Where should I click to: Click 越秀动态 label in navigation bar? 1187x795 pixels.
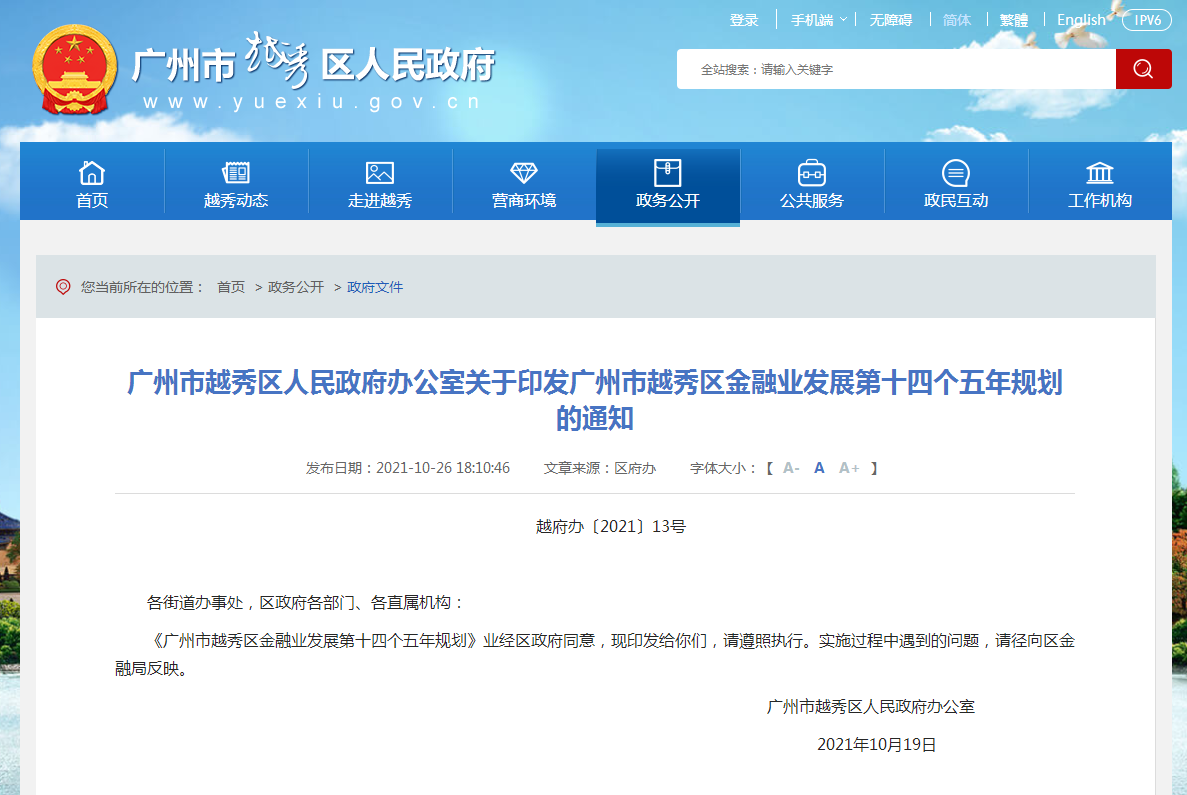(x=235, y=201)
